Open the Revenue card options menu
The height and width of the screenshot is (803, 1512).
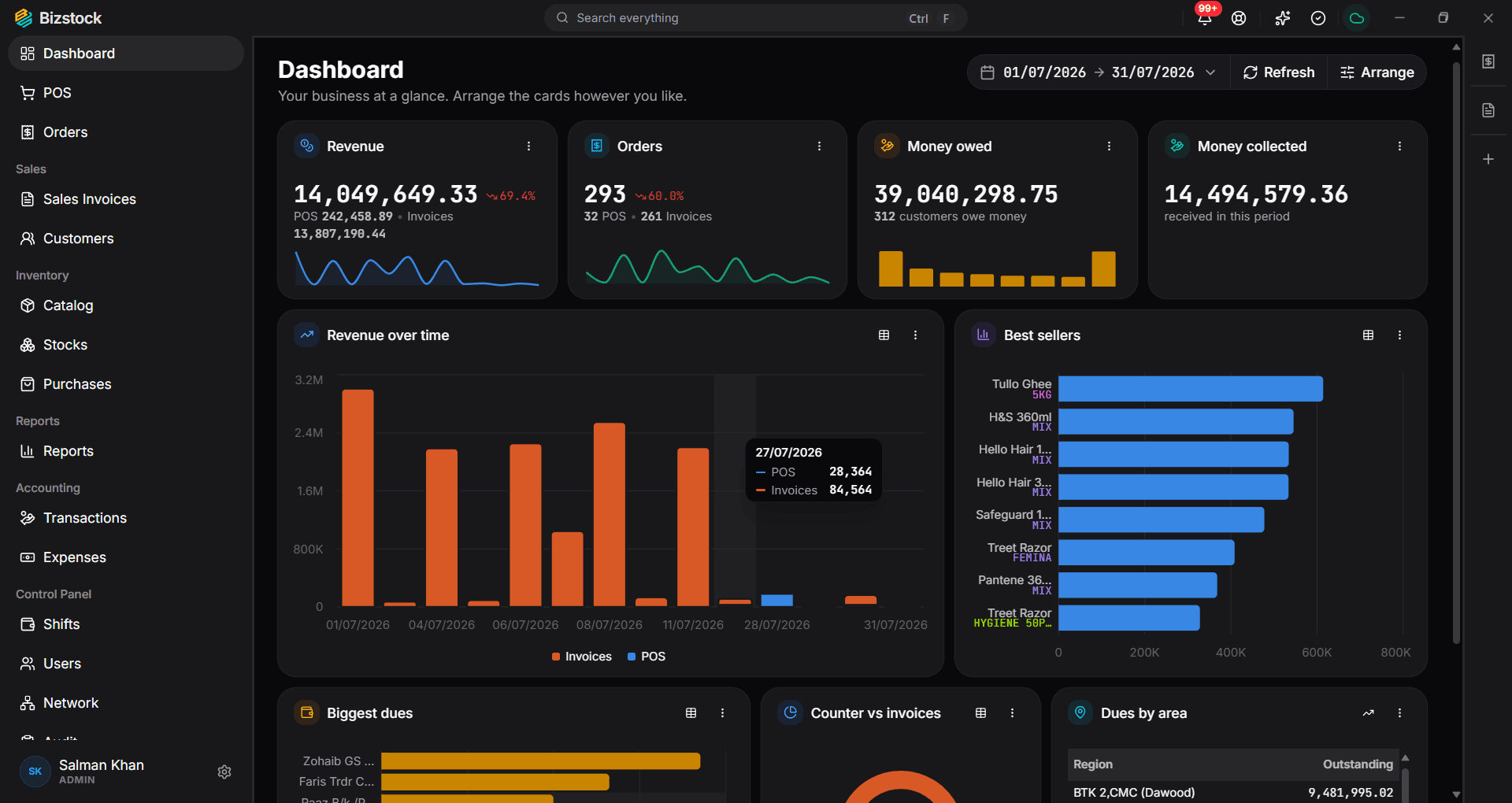(x=528, y=146)
